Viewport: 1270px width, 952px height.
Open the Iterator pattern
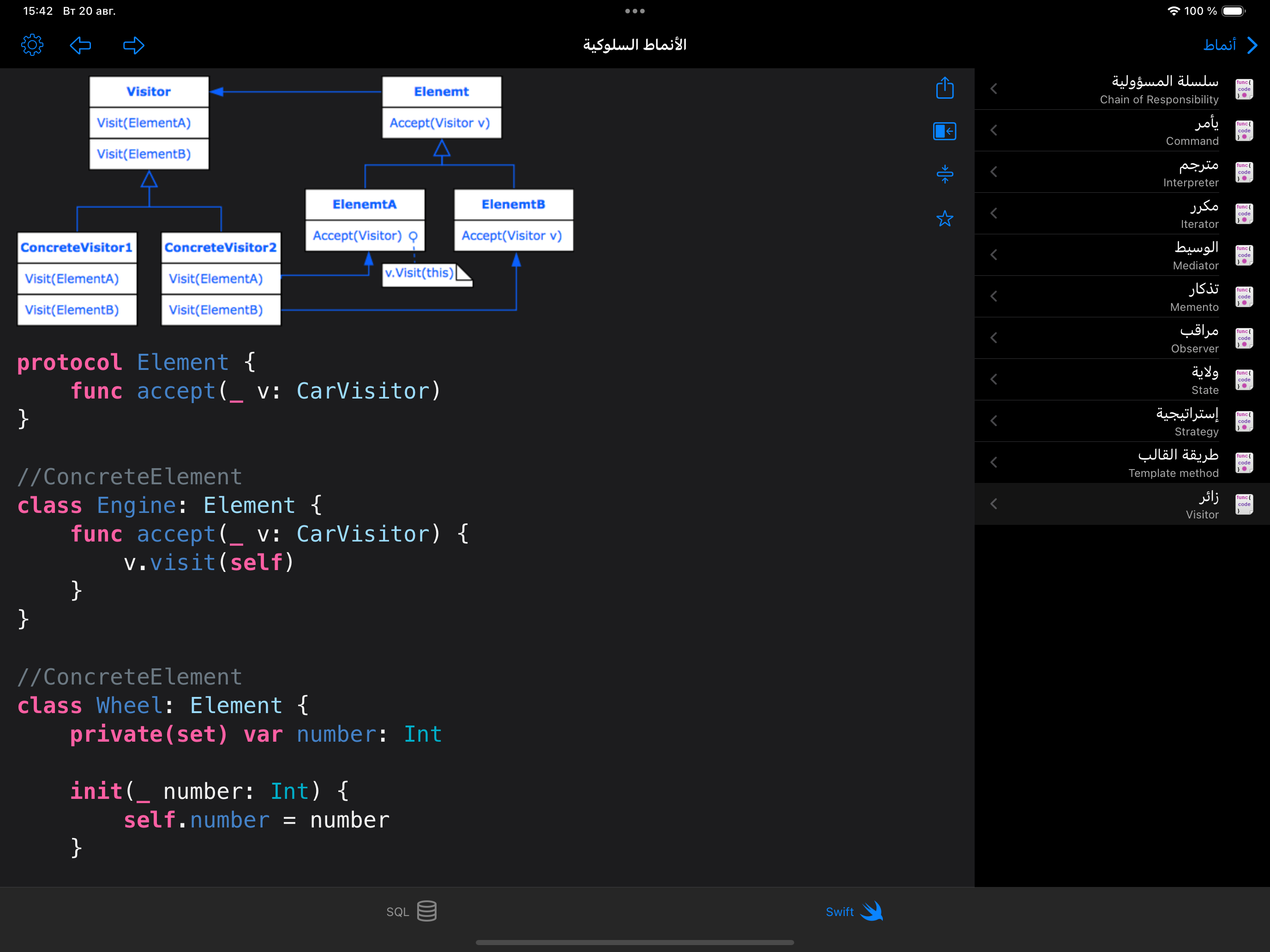click(x=1122, y=214)
